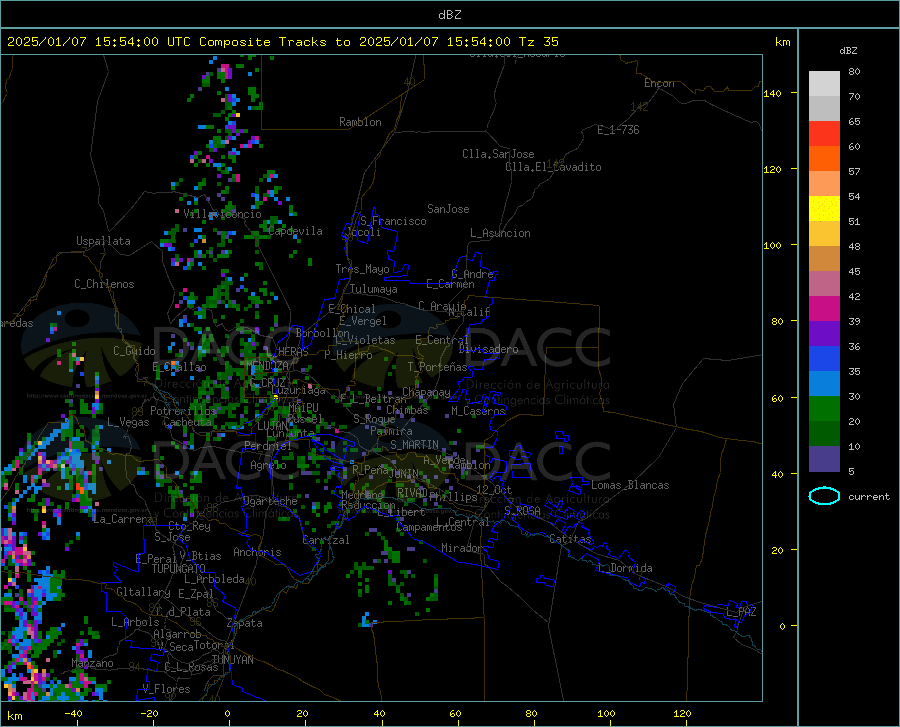The height and width of the screenshot is (727, 900).
Task: Choose the dark orange dBZ legend swatch
Action: point(824,159)
